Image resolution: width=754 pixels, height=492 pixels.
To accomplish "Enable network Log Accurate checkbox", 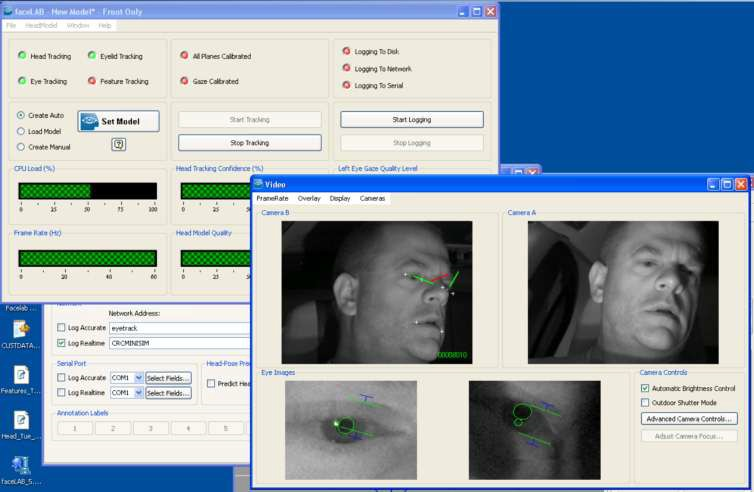I will 61,328.
